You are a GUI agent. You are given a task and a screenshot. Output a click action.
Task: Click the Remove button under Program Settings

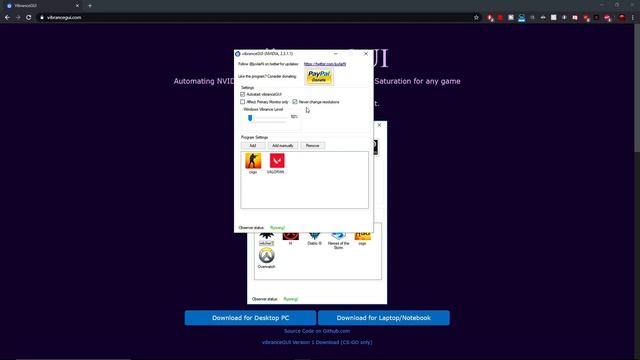click(313, 146)
